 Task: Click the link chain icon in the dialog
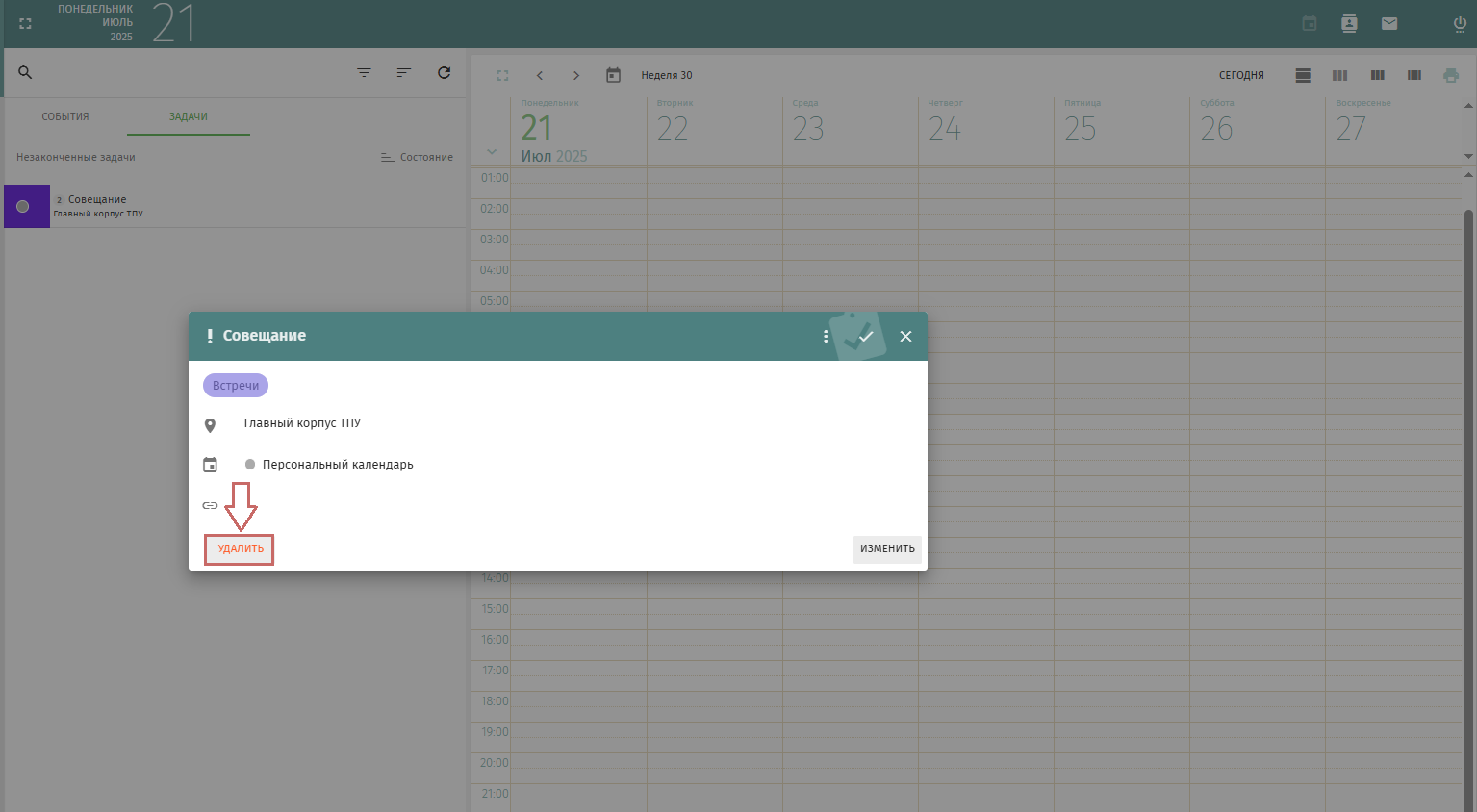coord(210,505)
